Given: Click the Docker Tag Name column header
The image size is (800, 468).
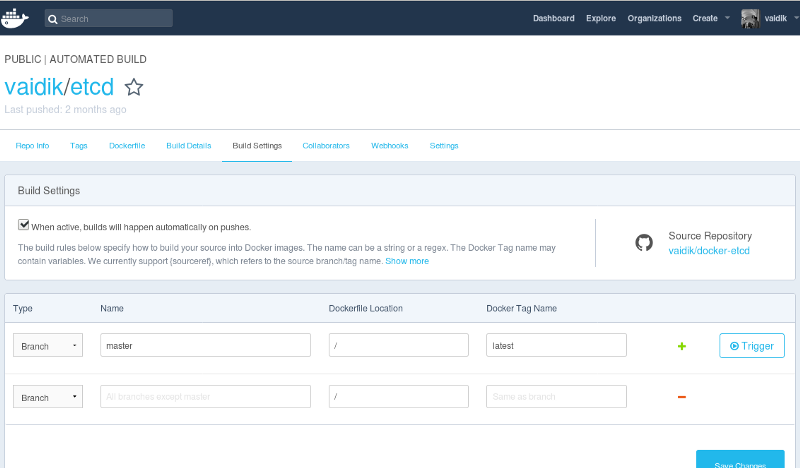Looking at the screenshot, I should pyautogui.click(x=521, y=308).
